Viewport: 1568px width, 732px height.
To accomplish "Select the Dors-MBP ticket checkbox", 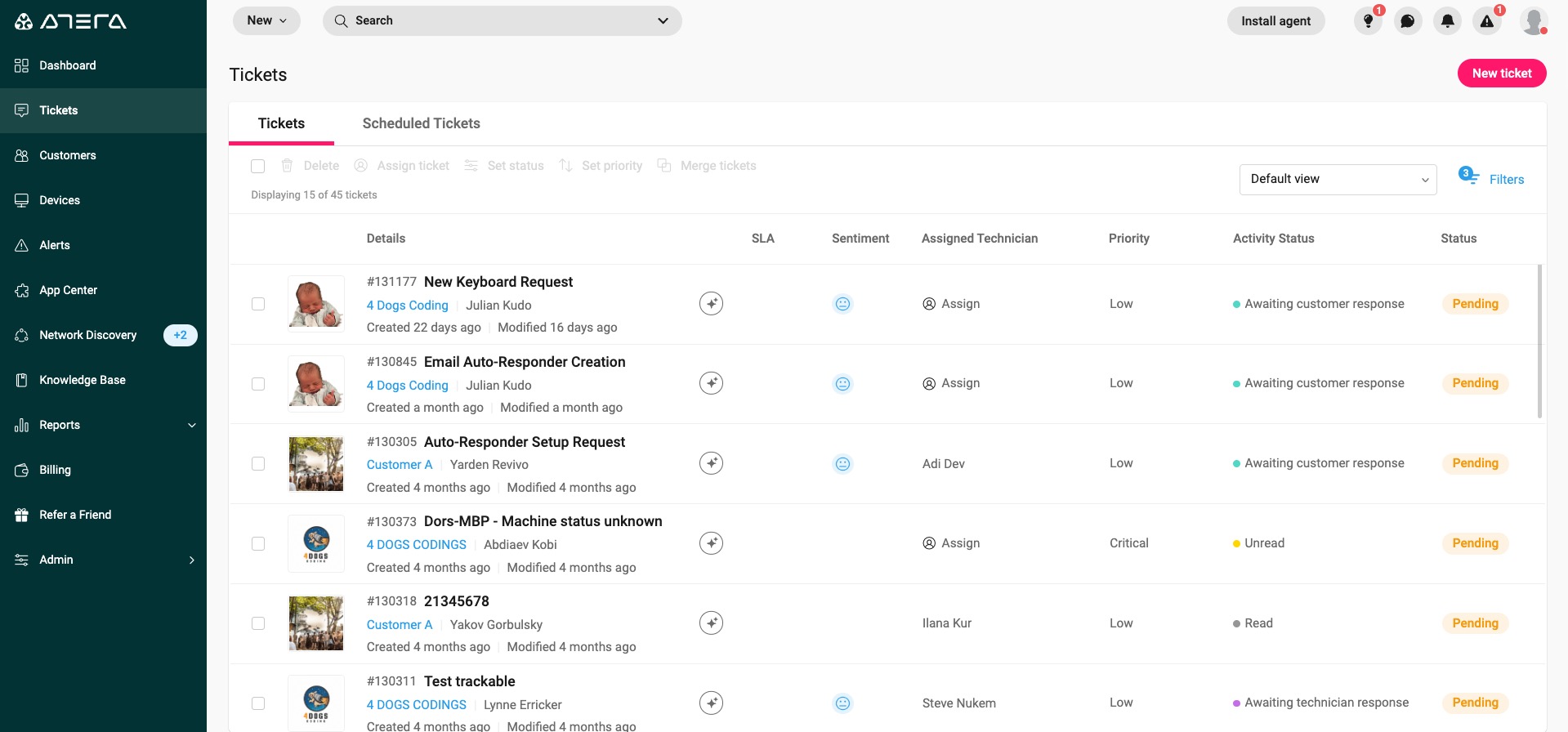I will click(258, 543).
